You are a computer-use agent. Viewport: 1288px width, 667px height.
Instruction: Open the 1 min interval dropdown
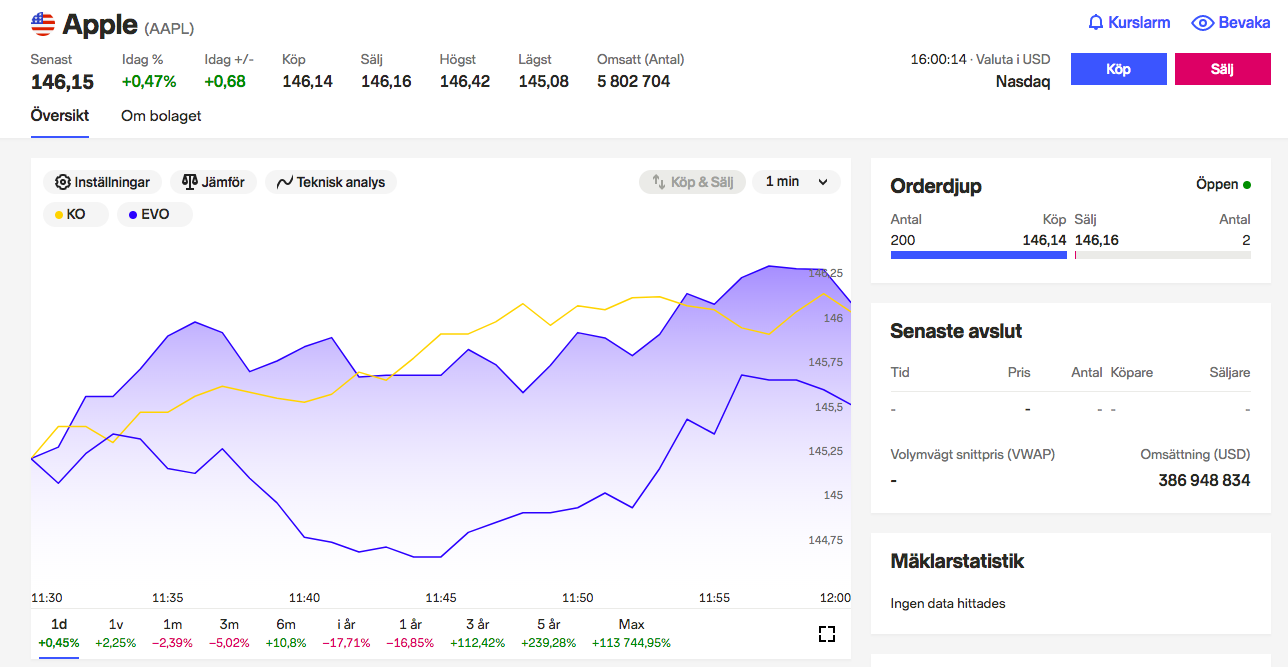pos(795,182)
